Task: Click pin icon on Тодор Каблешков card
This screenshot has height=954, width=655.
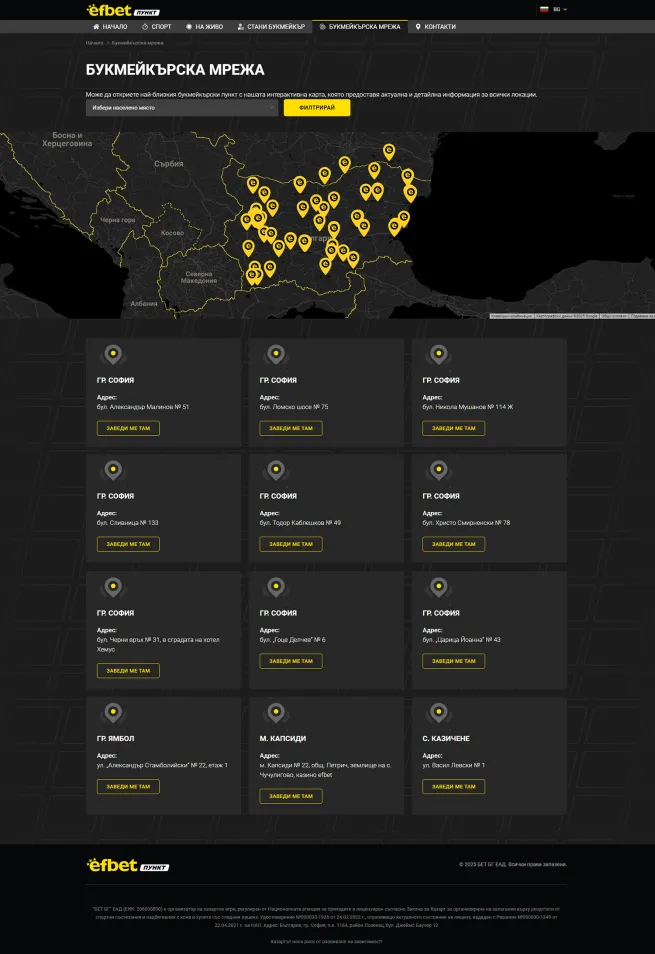Action: [x=276, y=470]
